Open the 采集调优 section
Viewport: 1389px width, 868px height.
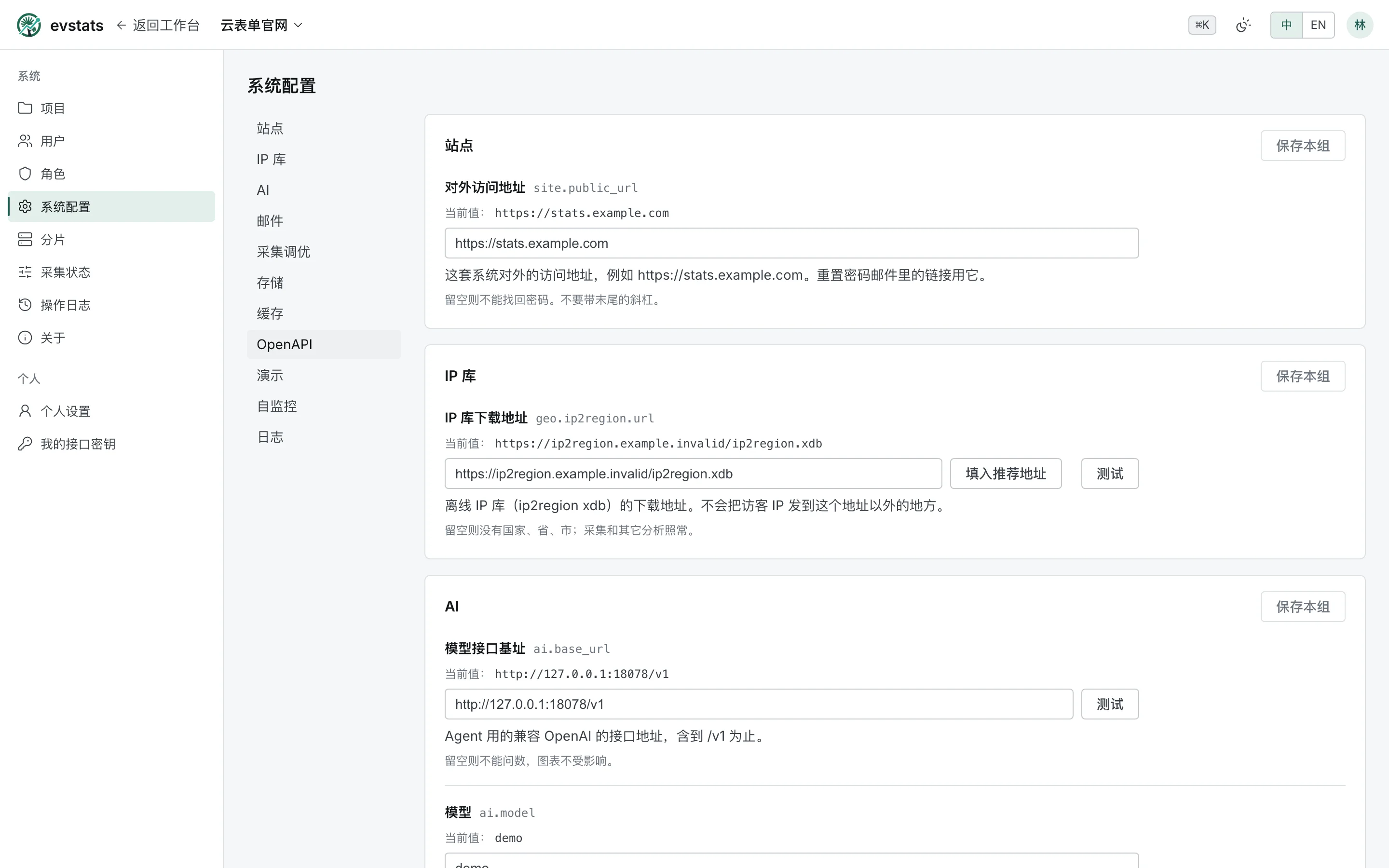324,251
